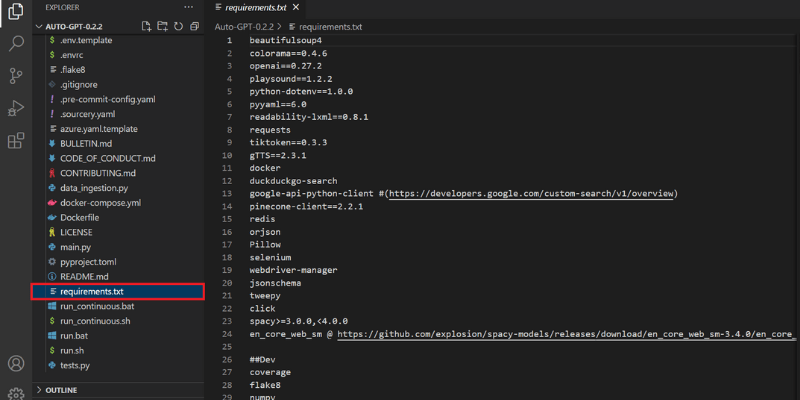The width and height of the screenshot is (800, 400).
Task: Open the Accounts menu icon
Action: pyautogui.click(x=16, y=363)
